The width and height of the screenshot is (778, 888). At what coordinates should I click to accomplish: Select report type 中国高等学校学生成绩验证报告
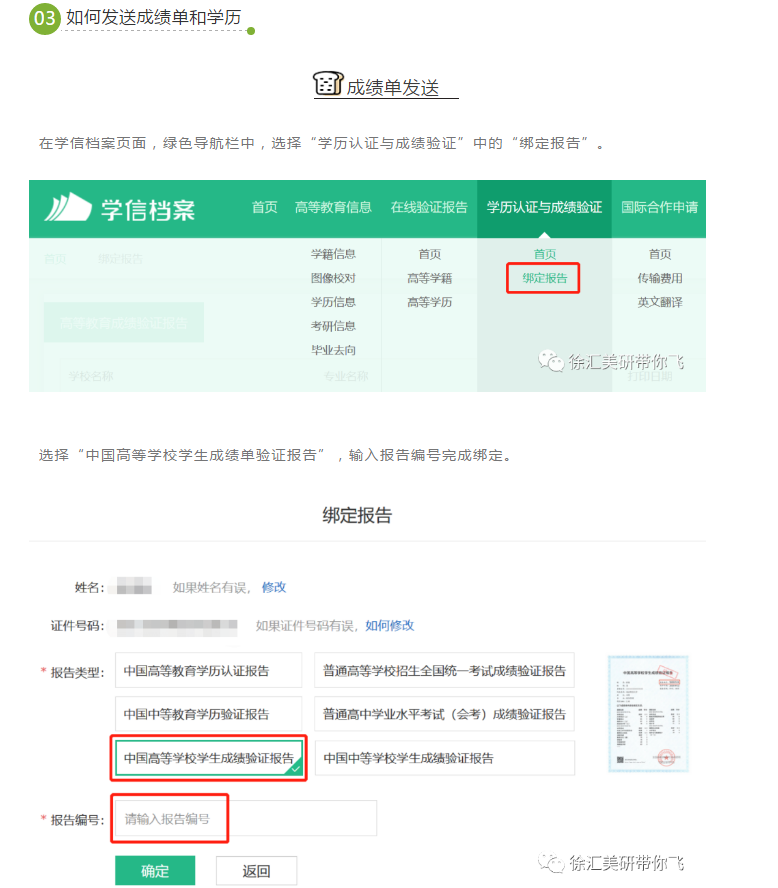point(209,758)
